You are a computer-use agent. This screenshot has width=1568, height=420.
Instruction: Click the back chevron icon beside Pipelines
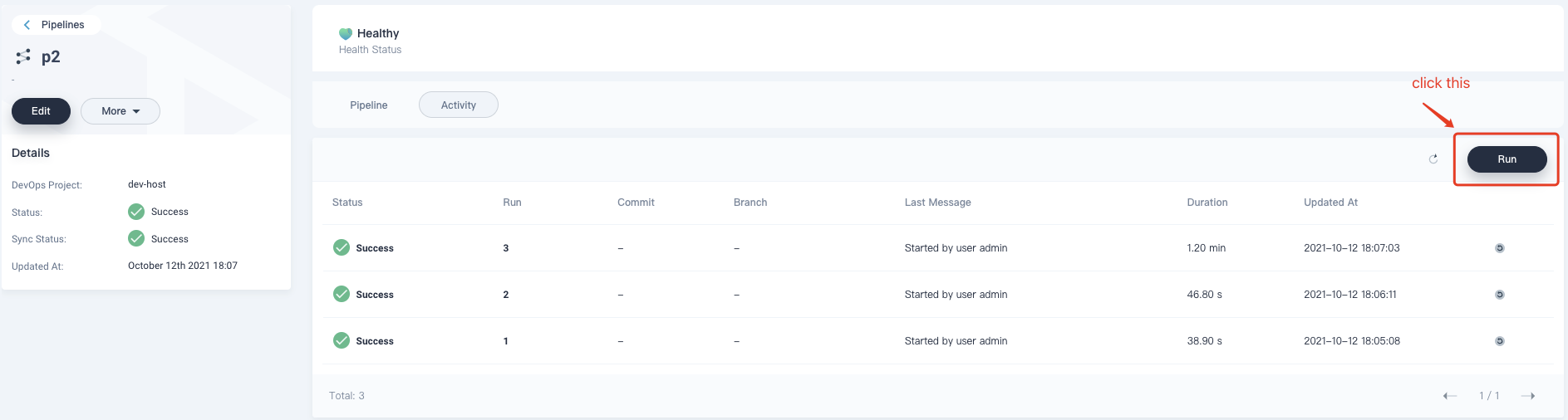coord(27,25)
